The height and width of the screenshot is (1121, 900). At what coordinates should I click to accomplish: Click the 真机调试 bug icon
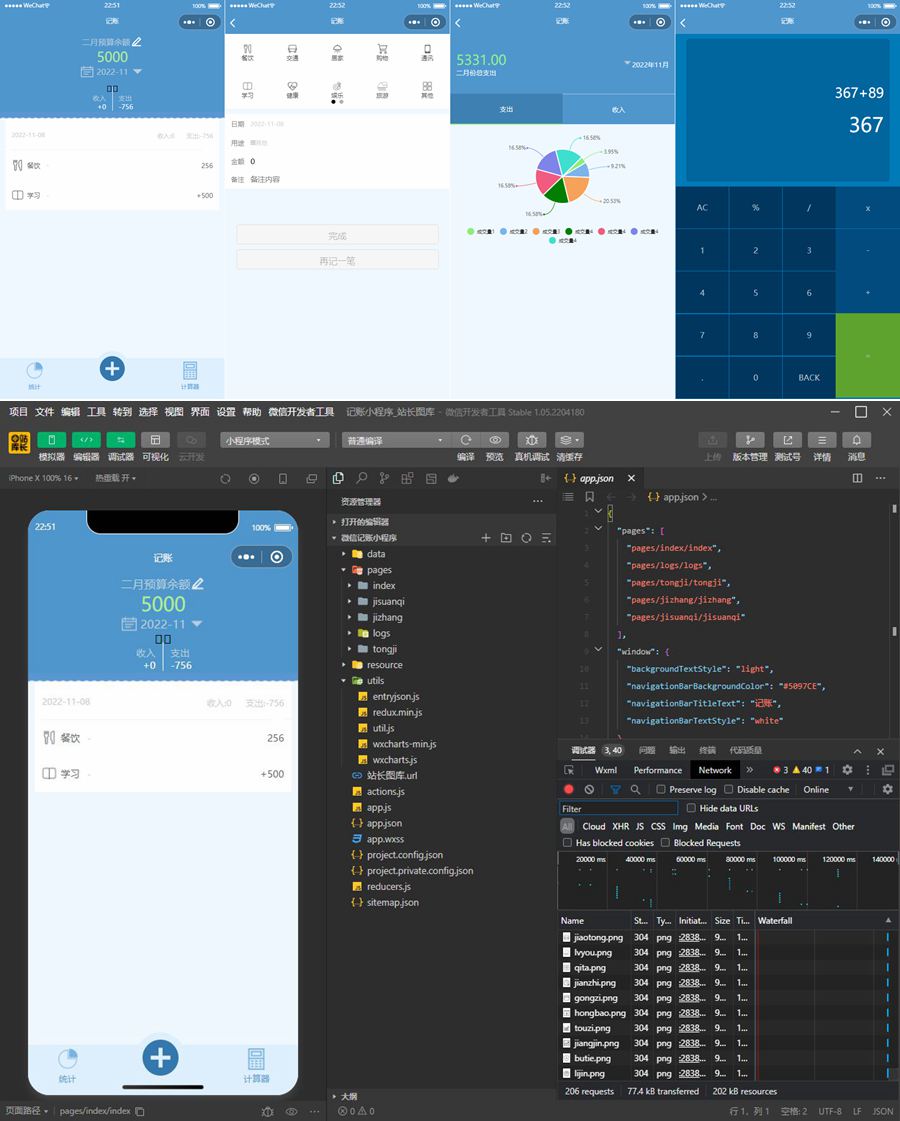530,440
